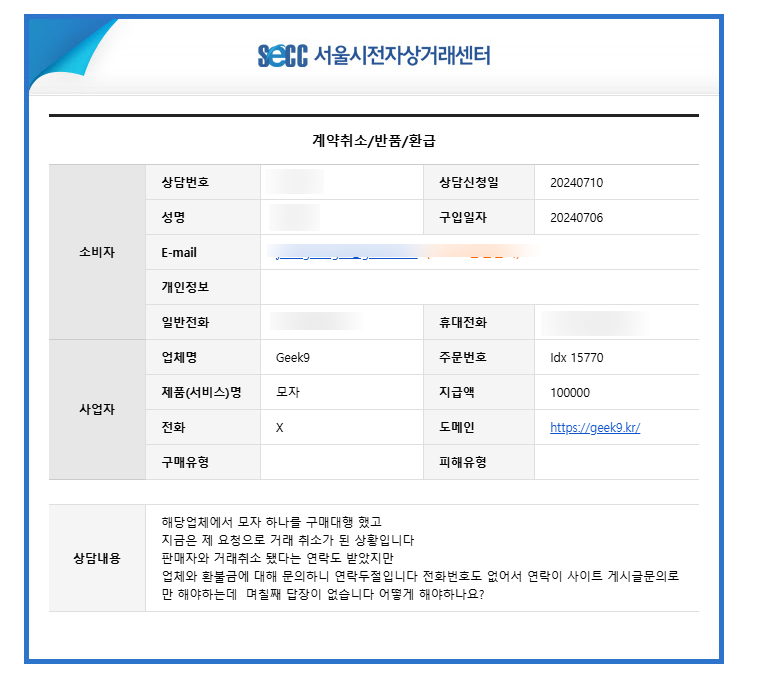Screen dimensions: 761x692
Task: Click the SECC logo in header
Action: [x=282, y=55]
